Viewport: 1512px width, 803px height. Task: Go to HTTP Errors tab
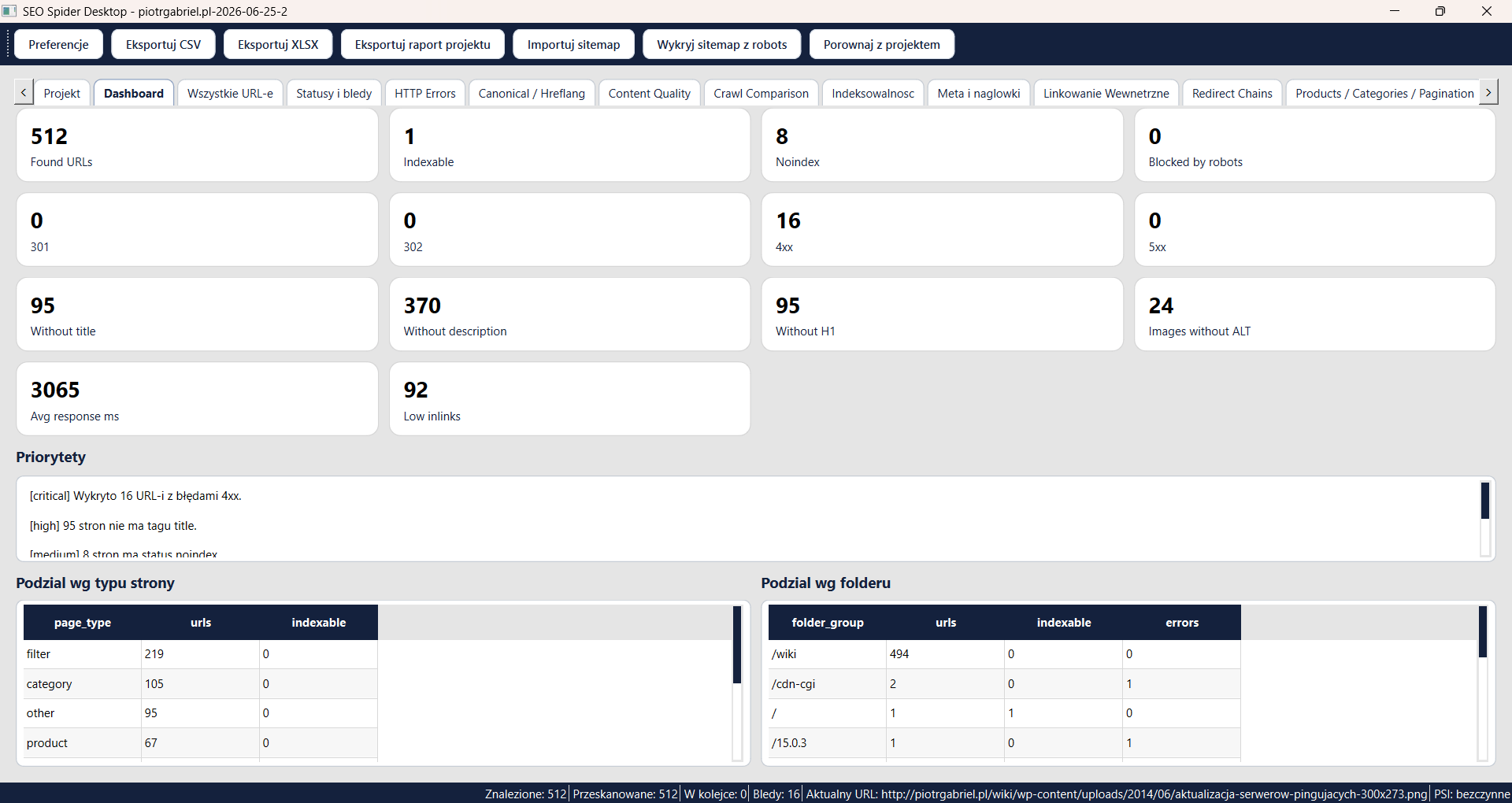pyautogui.click(x=425, y=93)
